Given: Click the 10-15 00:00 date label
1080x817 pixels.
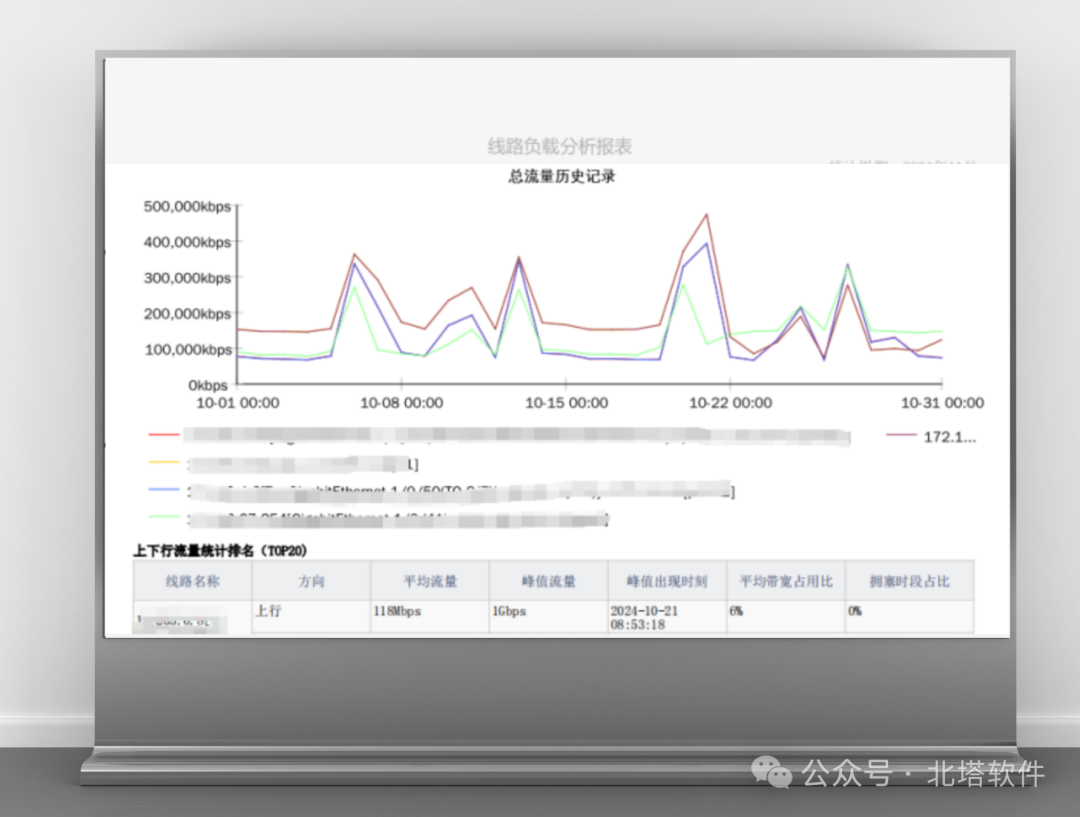Looking at the screenshot, I should (566, 403).
